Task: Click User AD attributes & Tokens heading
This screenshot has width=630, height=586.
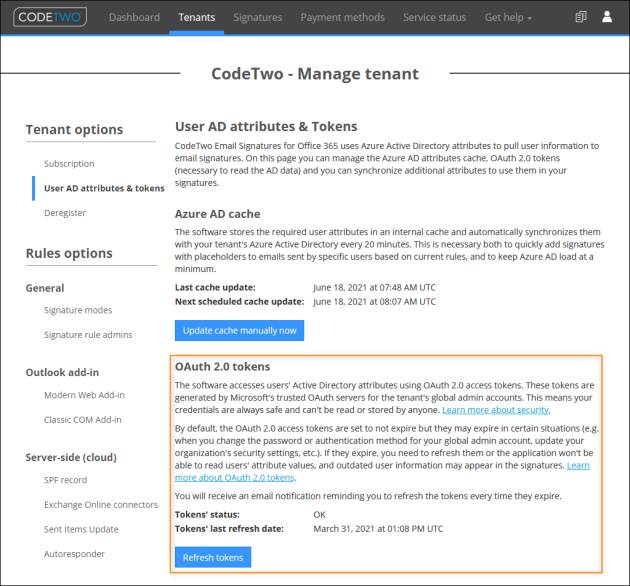Action: [266, 126]
